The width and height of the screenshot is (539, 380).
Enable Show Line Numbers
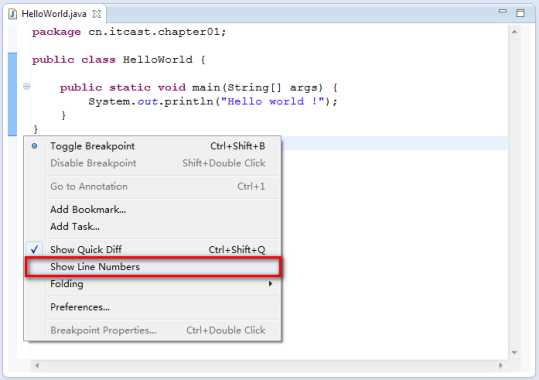(x=154, y=267)
